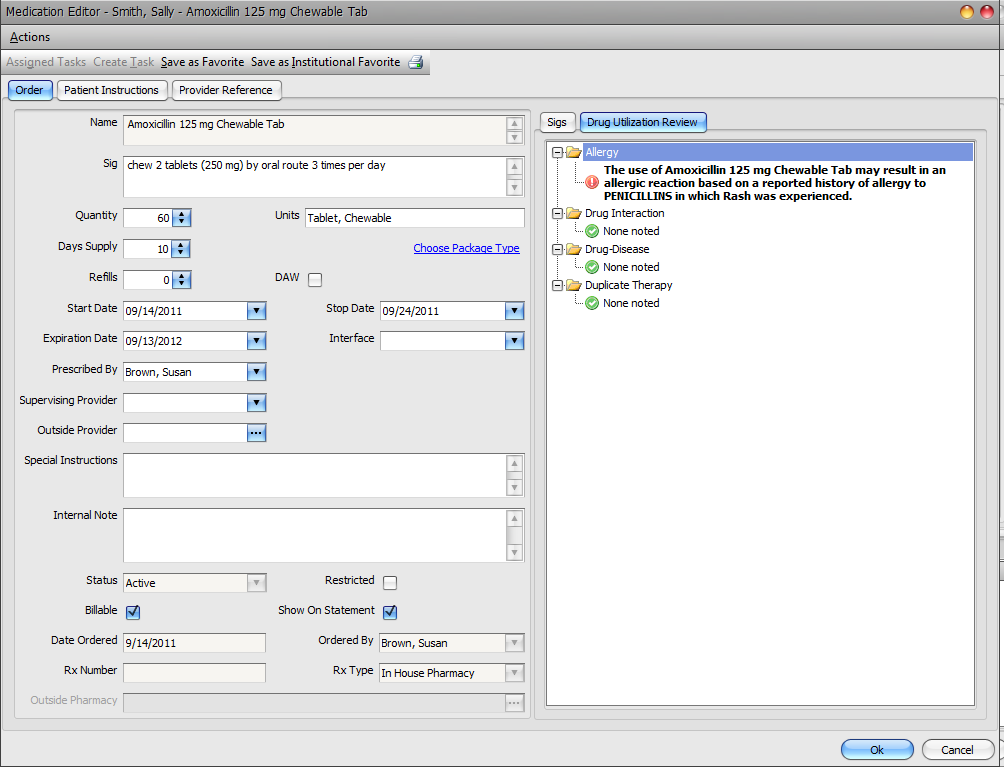This screenshot has width=1004, height=767.
Task: Confirm with the Ok button
Action: pyautogui.click(x=877, y=750)
